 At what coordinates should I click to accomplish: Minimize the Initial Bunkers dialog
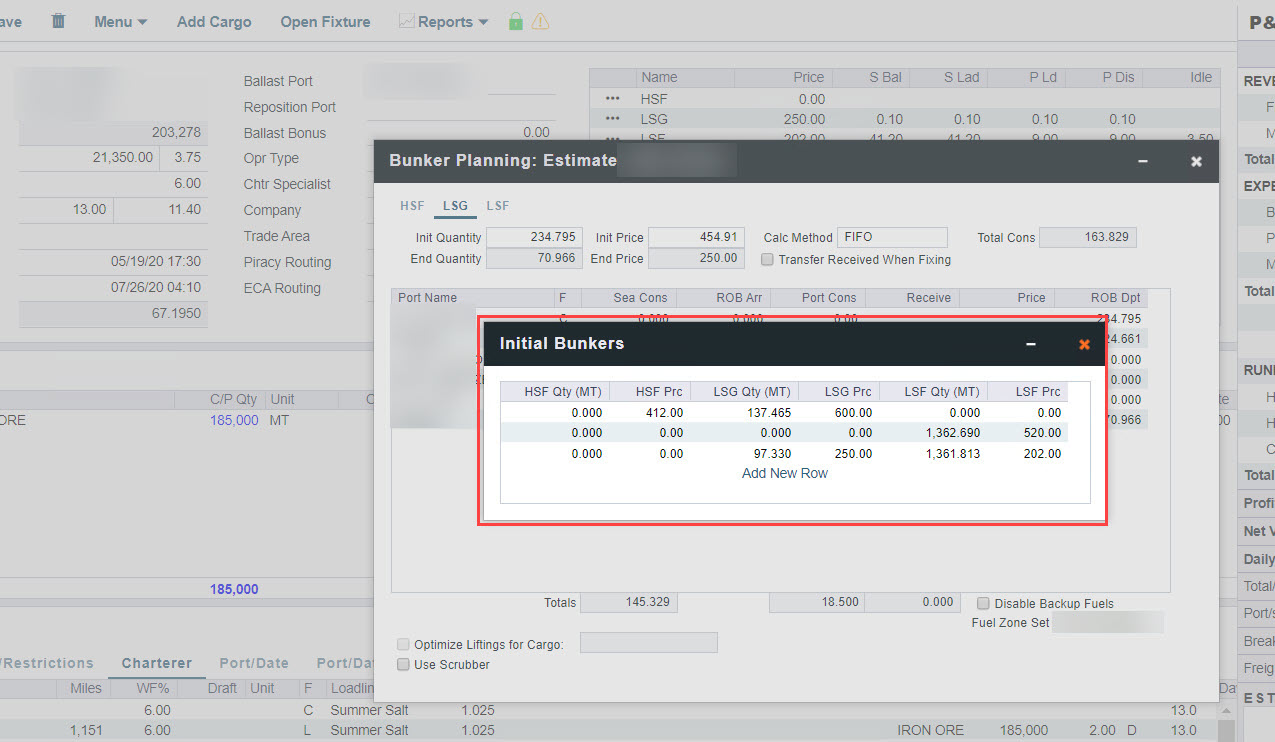tap(1031, 344)
